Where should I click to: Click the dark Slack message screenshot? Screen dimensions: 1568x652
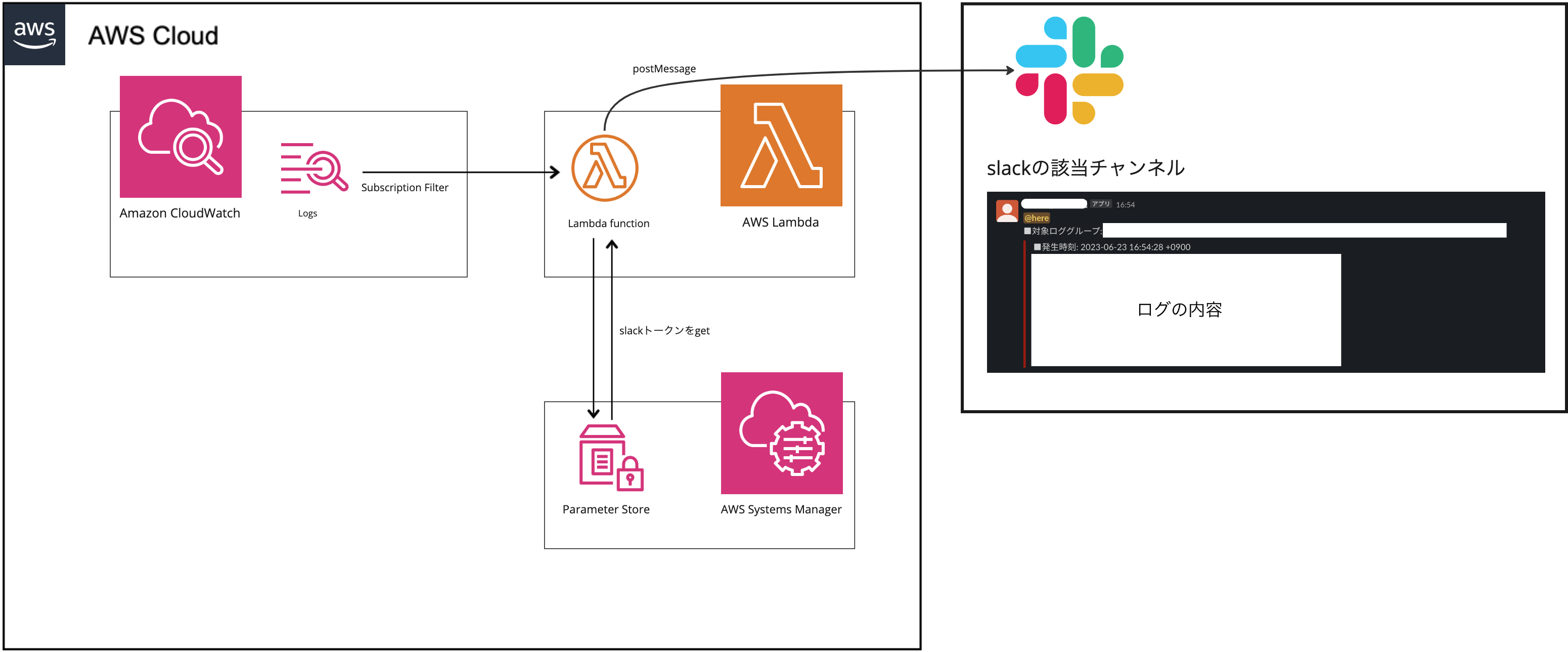click(x=1266, y=282)
